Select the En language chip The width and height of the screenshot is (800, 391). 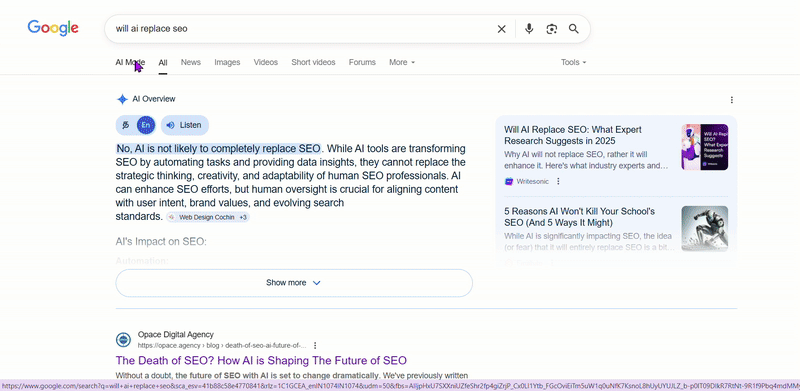[146, 125]
